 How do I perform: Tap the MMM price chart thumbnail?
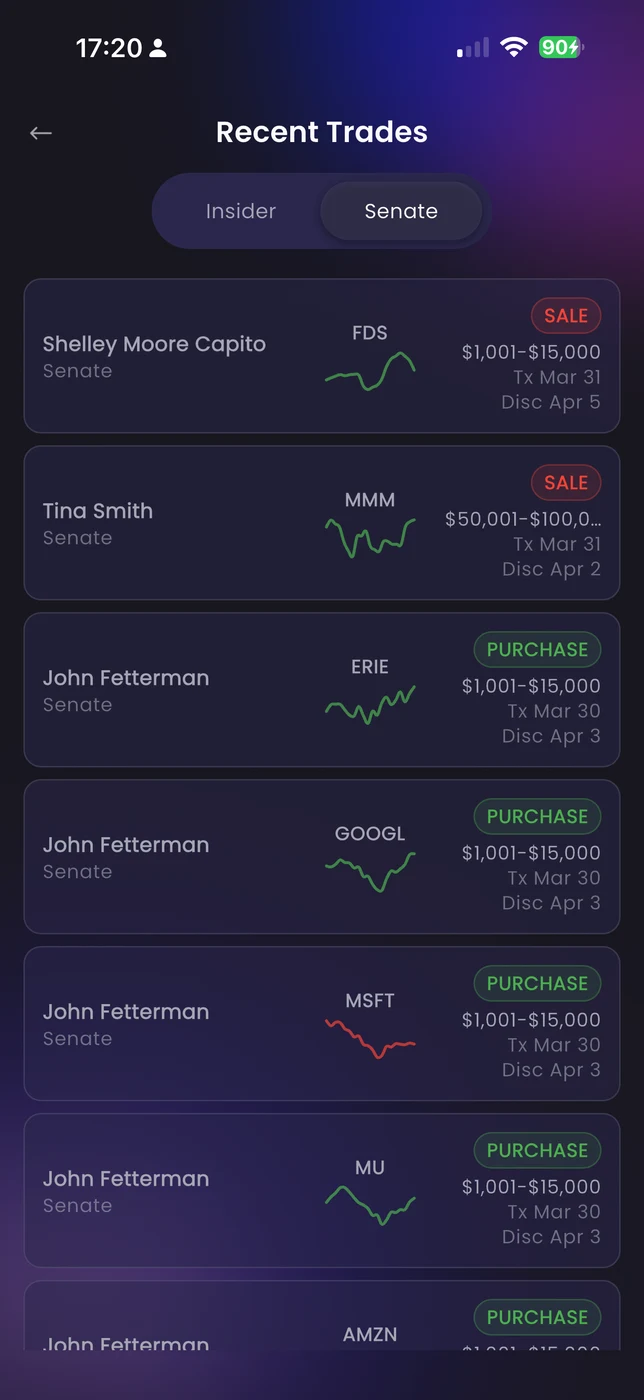click(x=370, y=537)
